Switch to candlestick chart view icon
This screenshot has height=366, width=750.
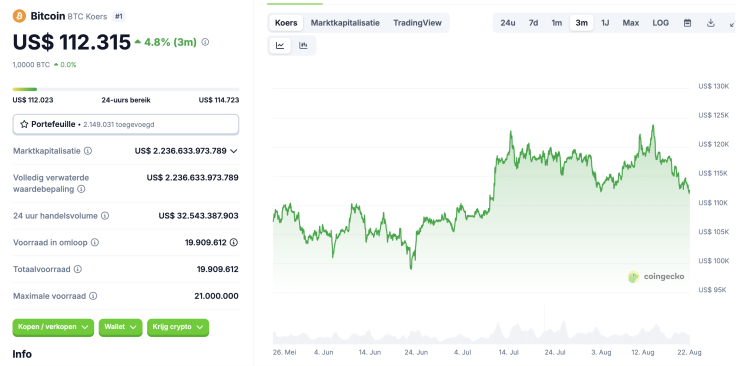tap(303, 45)
